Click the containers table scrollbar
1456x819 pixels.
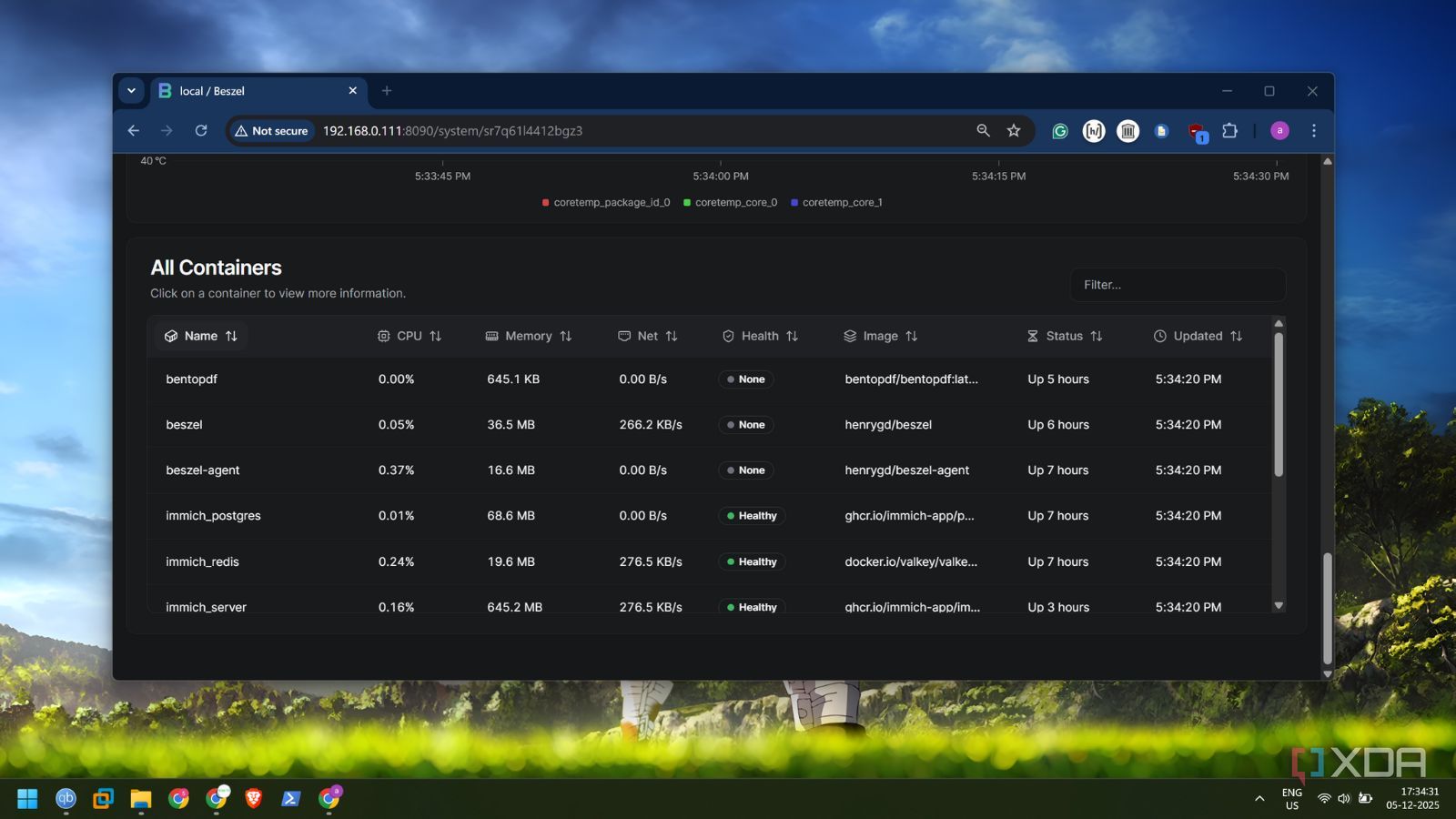point(1279,404)
